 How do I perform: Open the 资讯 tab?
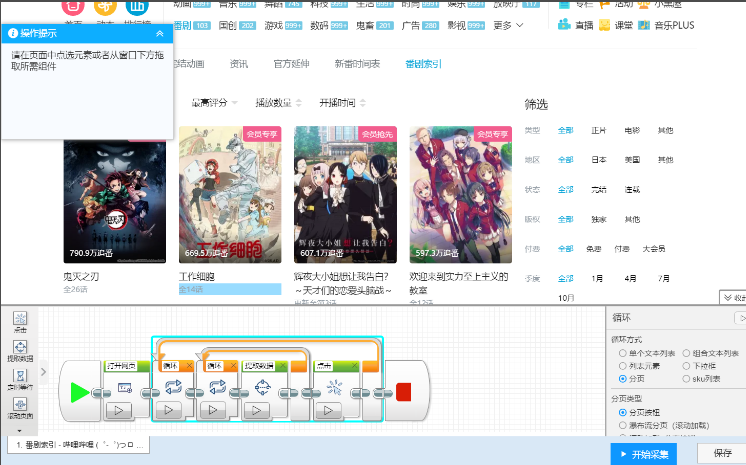(x=238, y=64)
